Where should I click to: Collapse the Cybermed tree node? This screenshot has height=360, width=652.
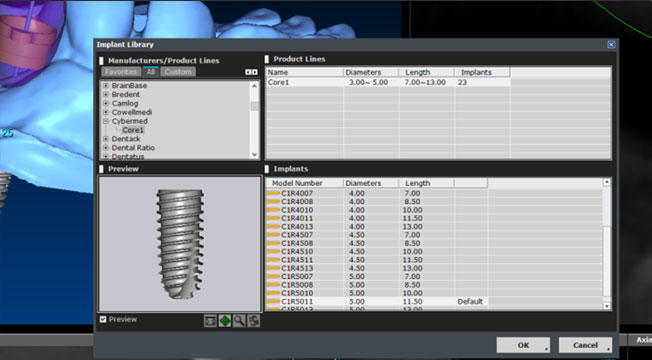(106, 121)
